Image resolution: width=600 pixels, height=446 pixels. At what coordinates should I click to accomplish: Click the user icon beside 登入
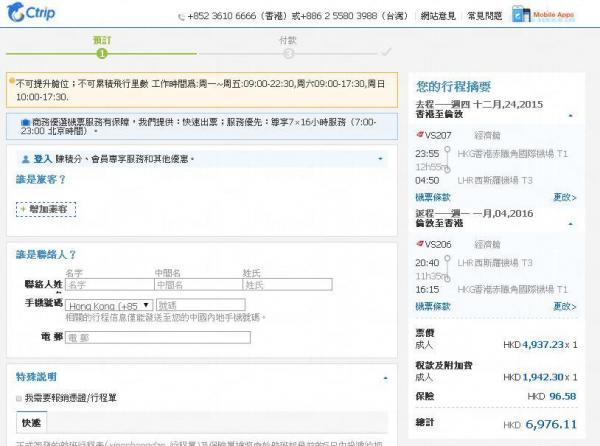click(x=26, y=159)
